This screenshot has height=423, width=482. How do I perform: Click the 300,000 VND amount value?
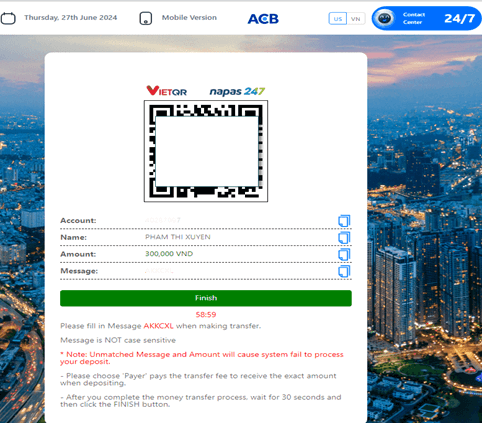pyautogui.click(x=169, y=254)
